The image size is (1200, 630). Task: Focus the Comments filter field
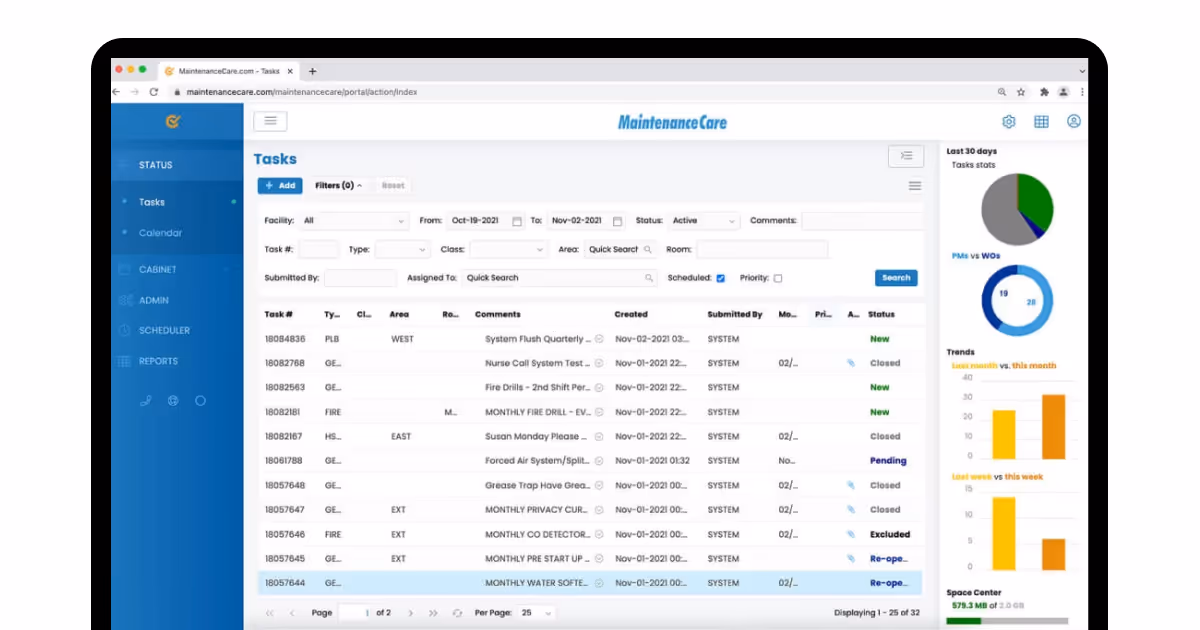click(862, 221)
